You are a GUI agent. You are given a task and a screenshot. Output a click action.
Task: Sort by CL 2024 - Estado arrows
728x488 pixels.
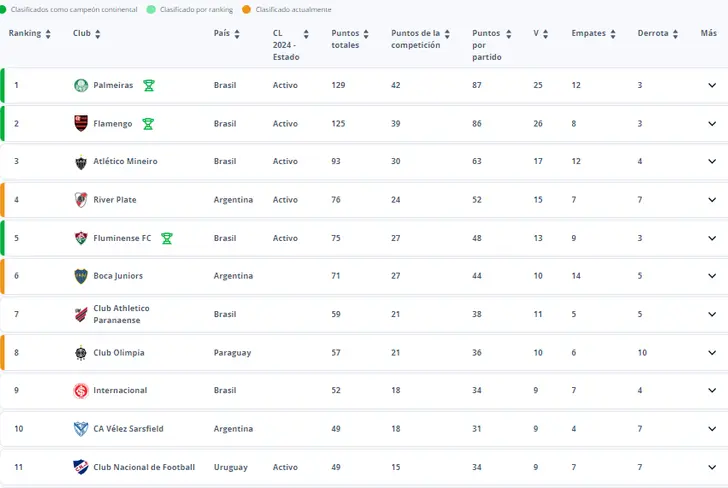[x=306, y=33]
